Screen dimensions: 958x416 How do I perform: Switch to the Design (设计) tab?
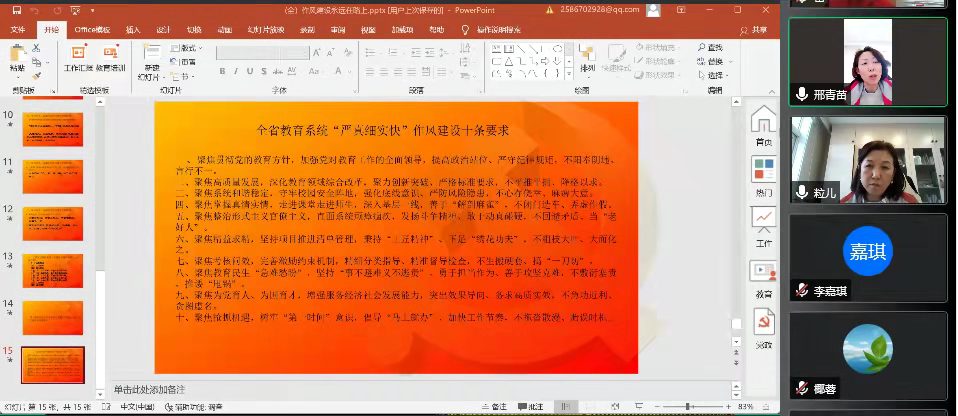pyautogui.click(x=163, y=29)
